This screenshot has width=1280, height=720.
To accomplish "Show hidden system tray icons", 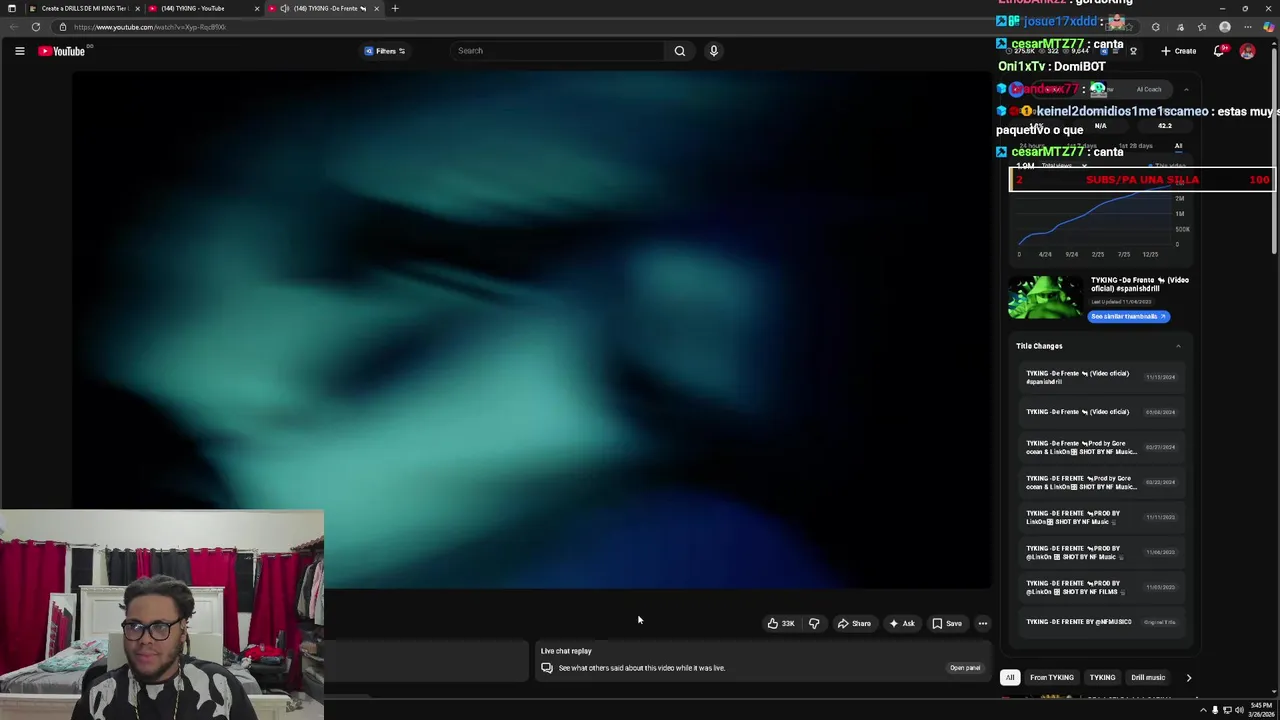I will 1203,710.
